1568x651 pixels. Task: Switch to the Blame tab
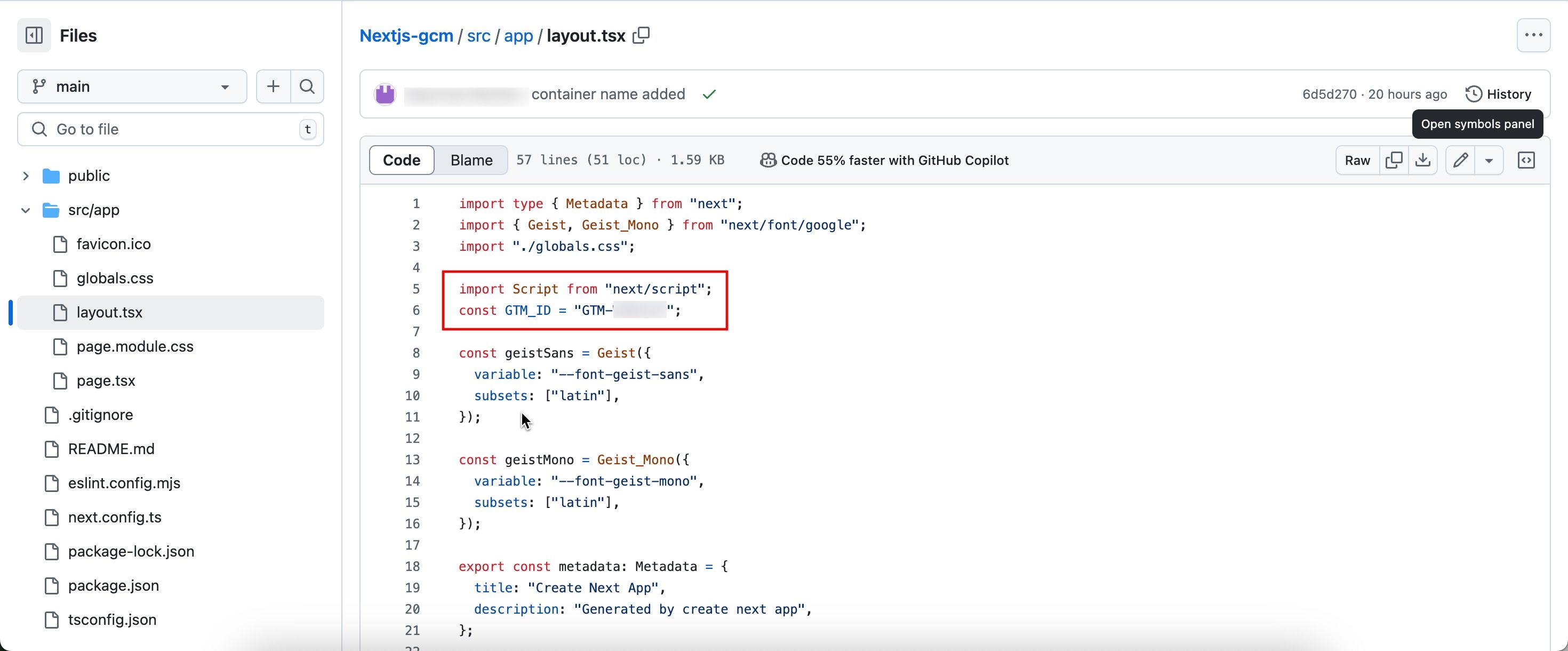click(x=471, y=160)
